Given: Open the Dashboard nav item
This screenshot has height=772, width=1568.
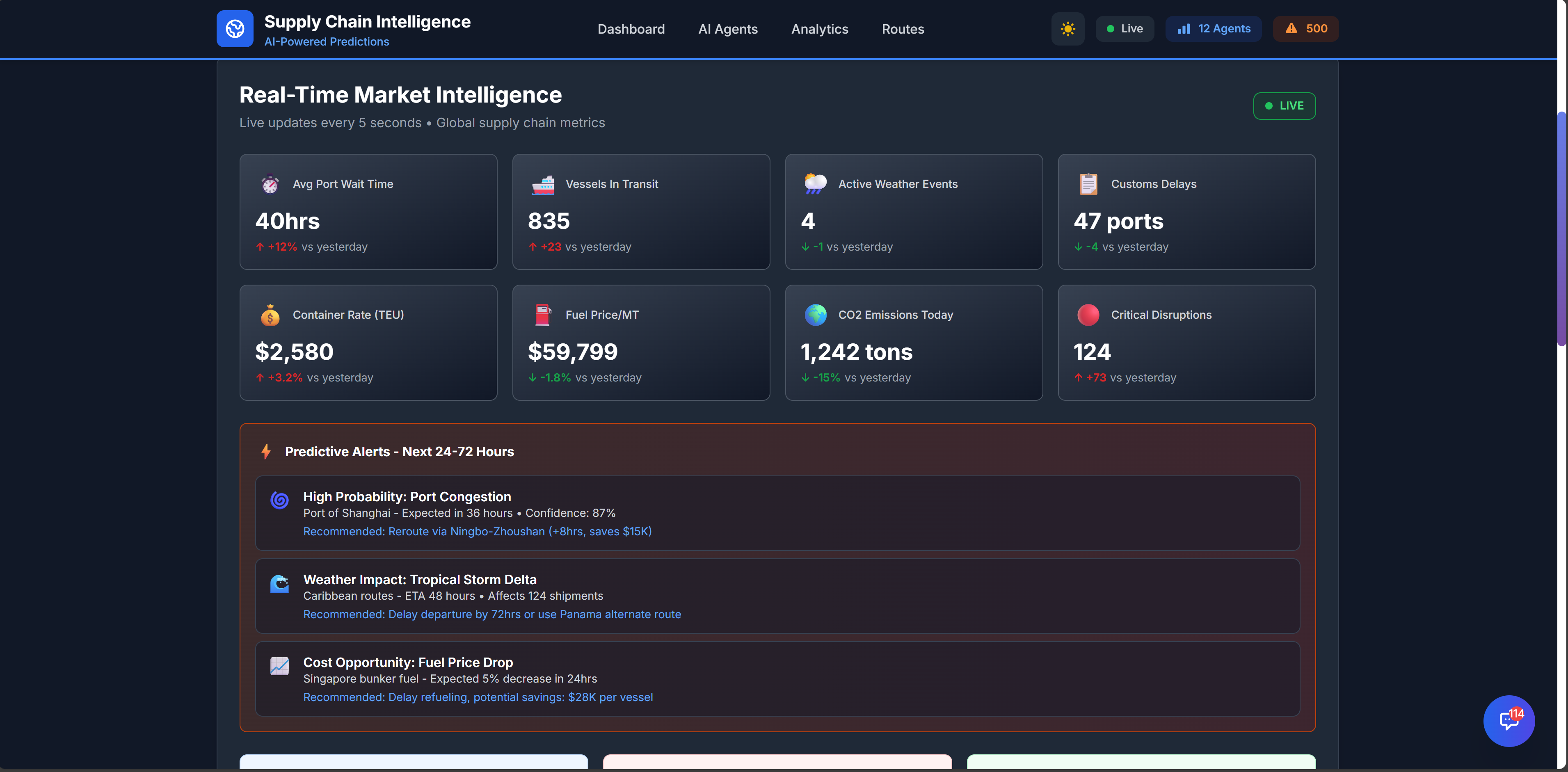Looking at the screenshot, I should pos(631,29).
